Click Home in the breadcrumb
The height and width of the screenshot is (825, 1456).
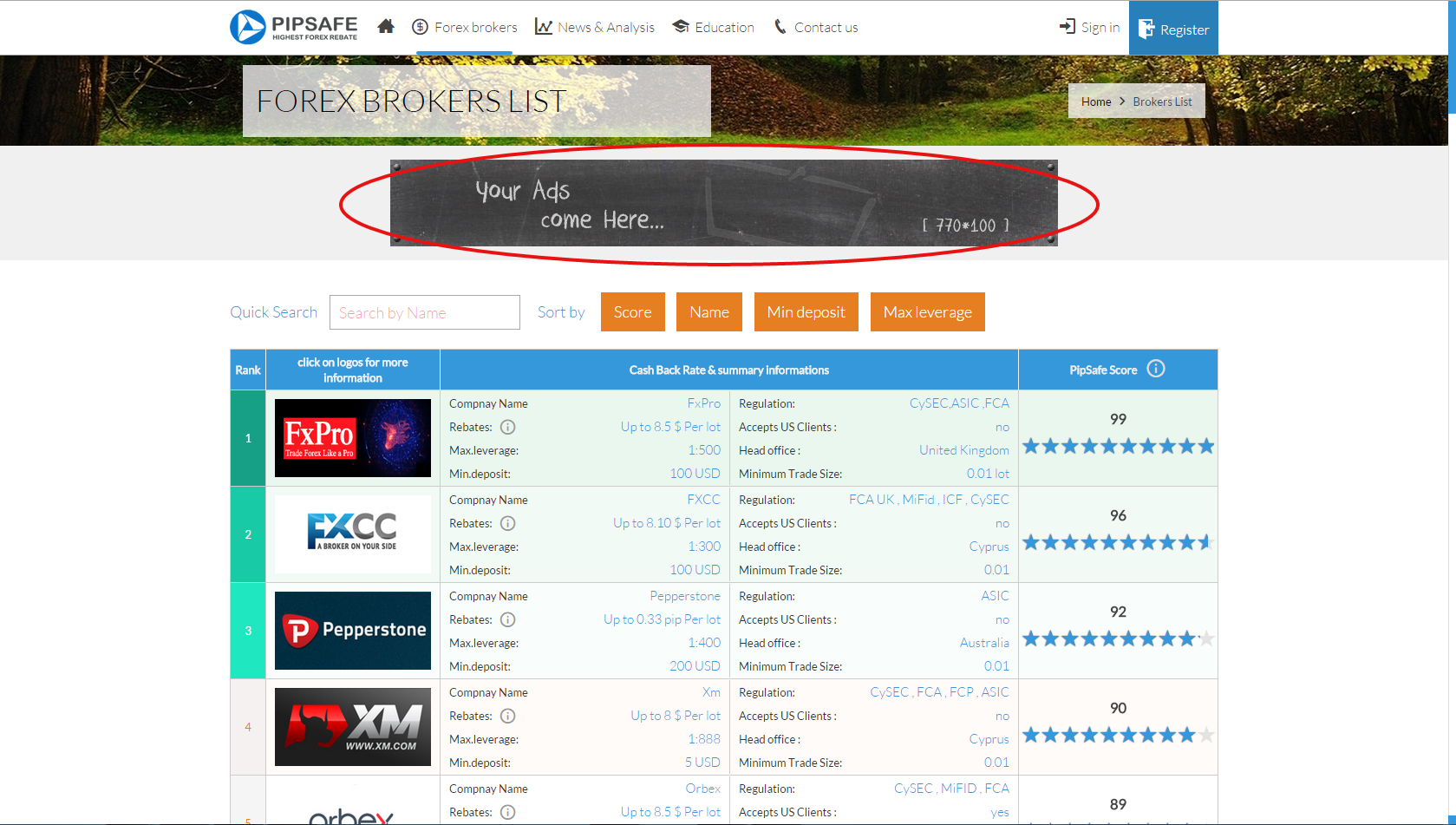1096,101
